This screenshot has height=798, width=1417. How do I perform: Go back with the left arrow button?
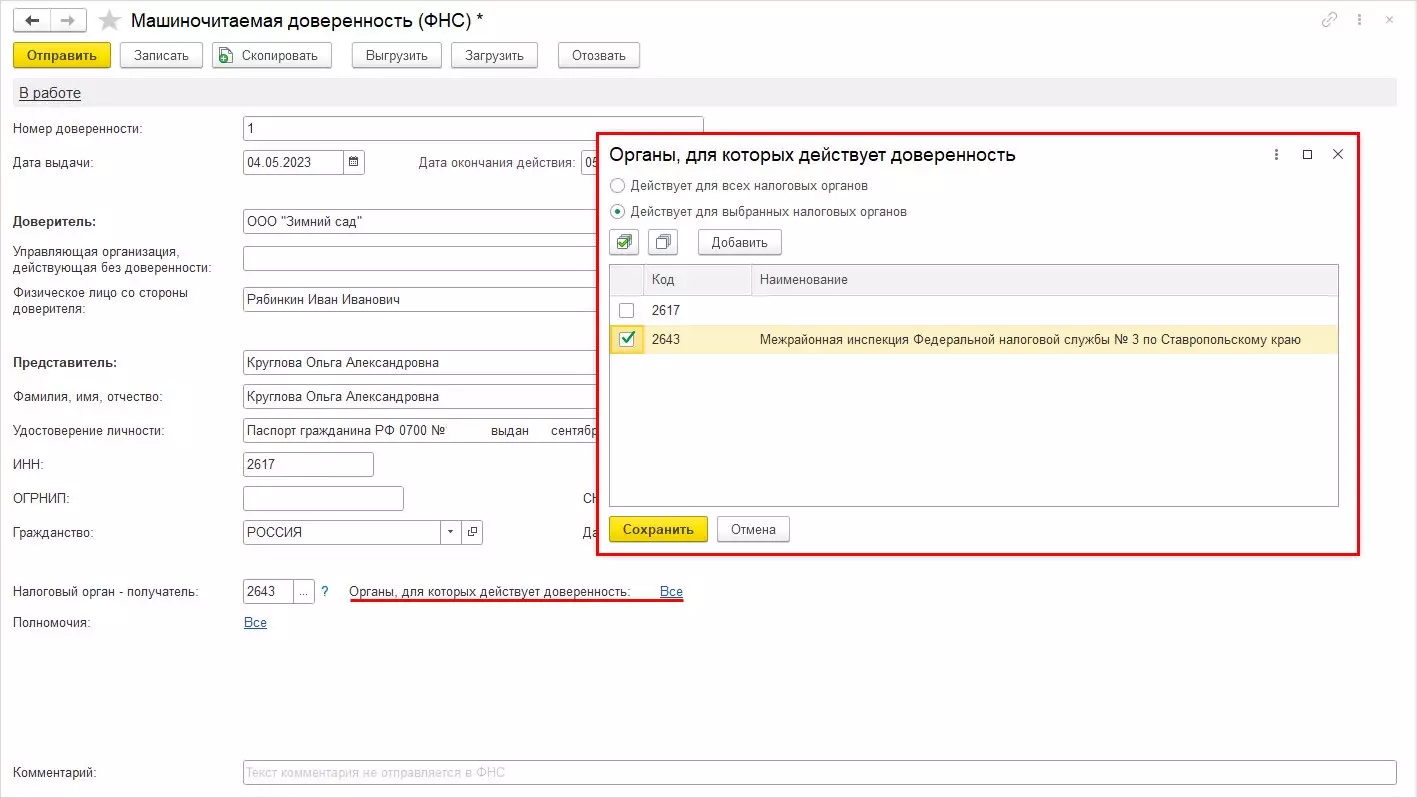click(32, 20)
